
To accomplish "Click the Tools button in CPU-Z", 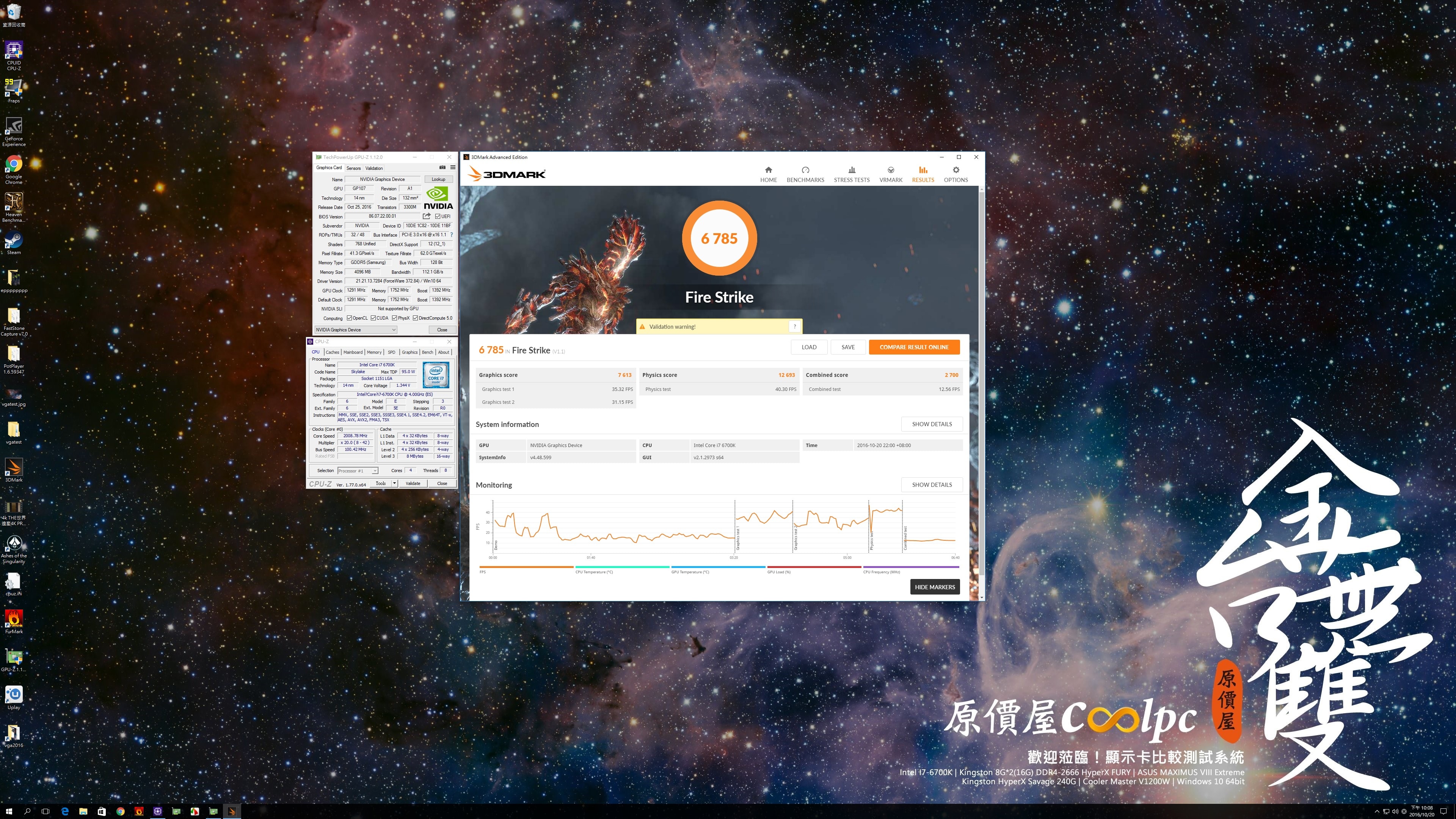I will 381,483.
